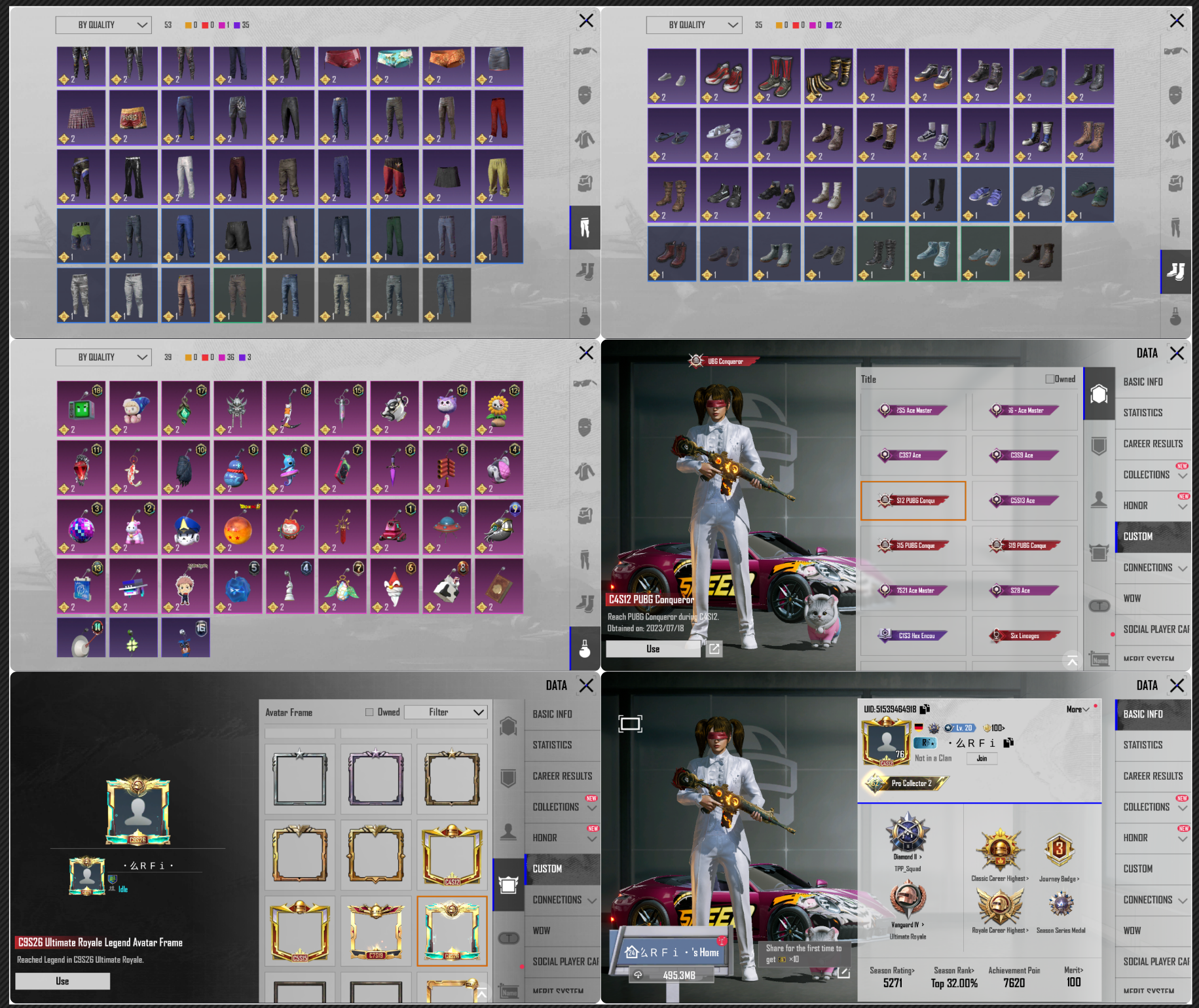Screen dimensions: 1199x1008
Task: Choose the C3S7 Ace title card
Action: (913, 455)
